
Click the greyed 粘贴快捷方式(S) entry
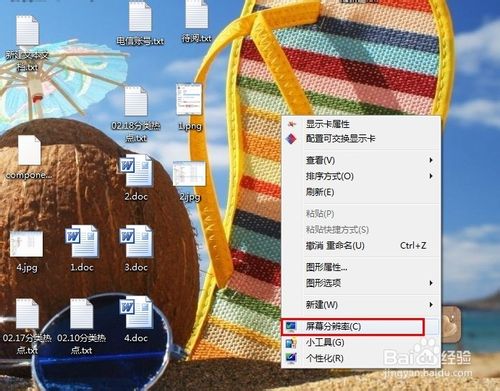(361, 230)
